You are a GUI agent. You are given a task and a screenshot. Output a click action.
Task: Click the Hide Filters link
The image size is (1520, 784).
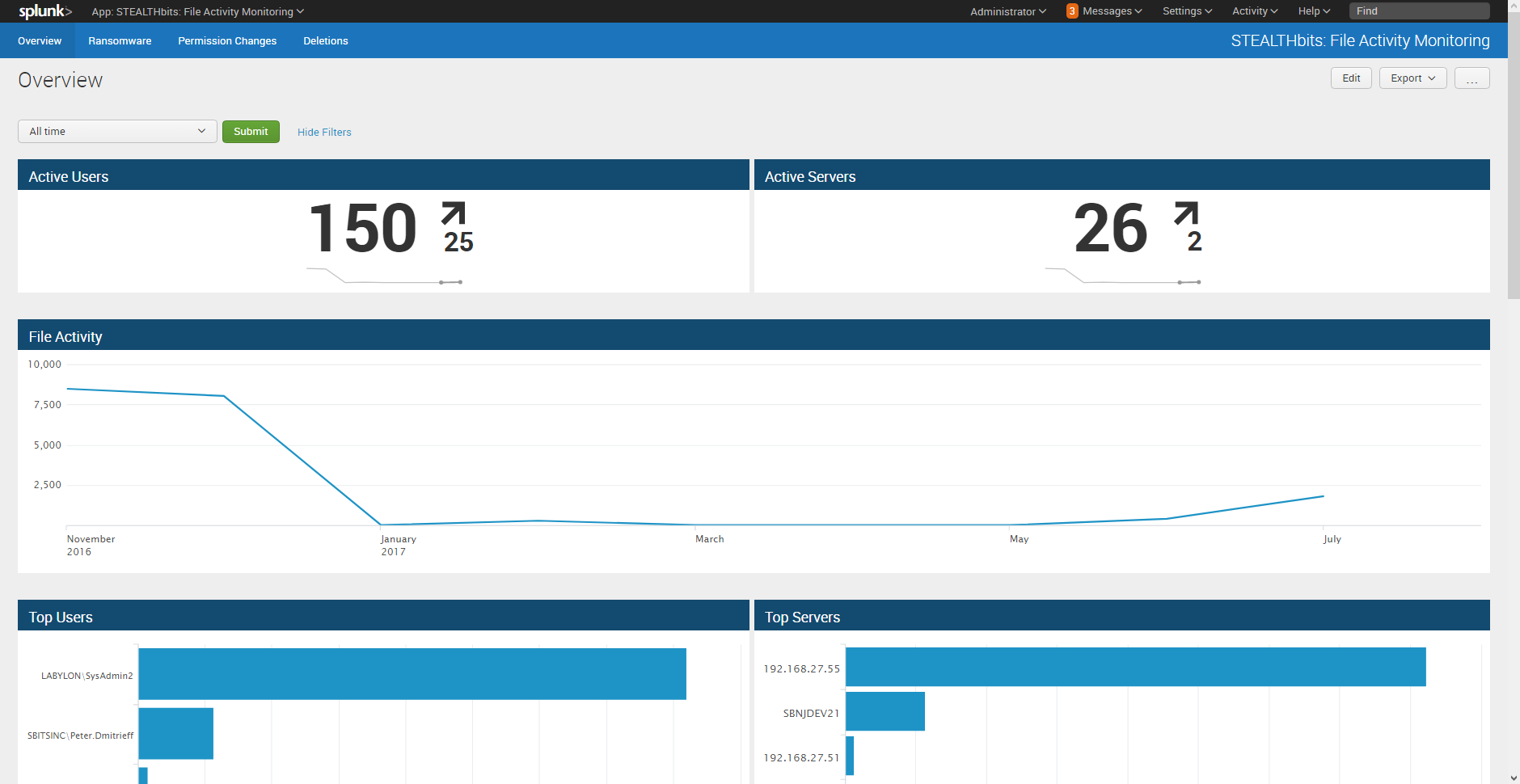324,133
